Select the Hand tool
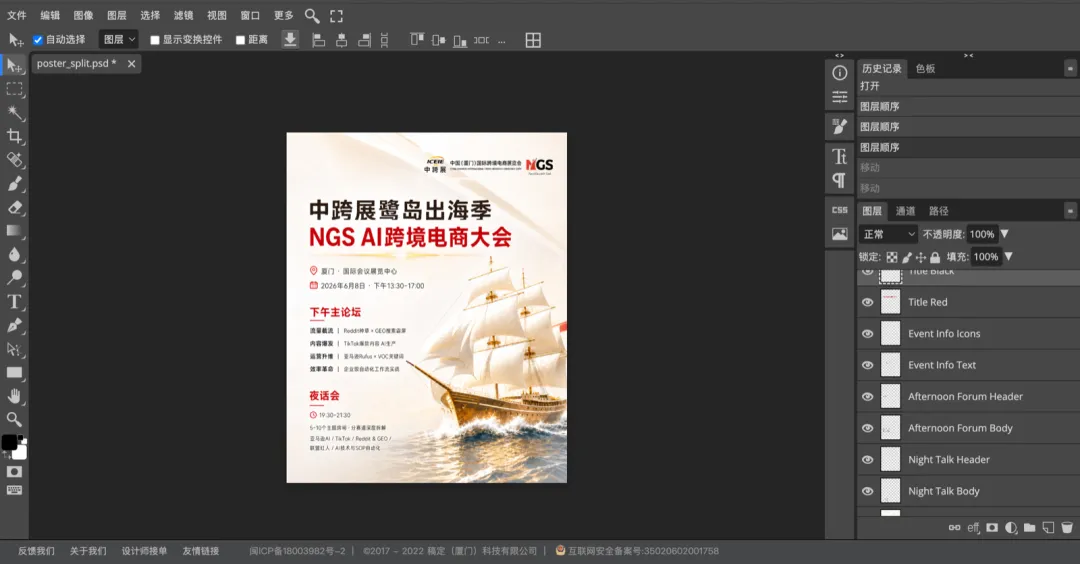Screen dimensions: 1080x564 [14, 396]
